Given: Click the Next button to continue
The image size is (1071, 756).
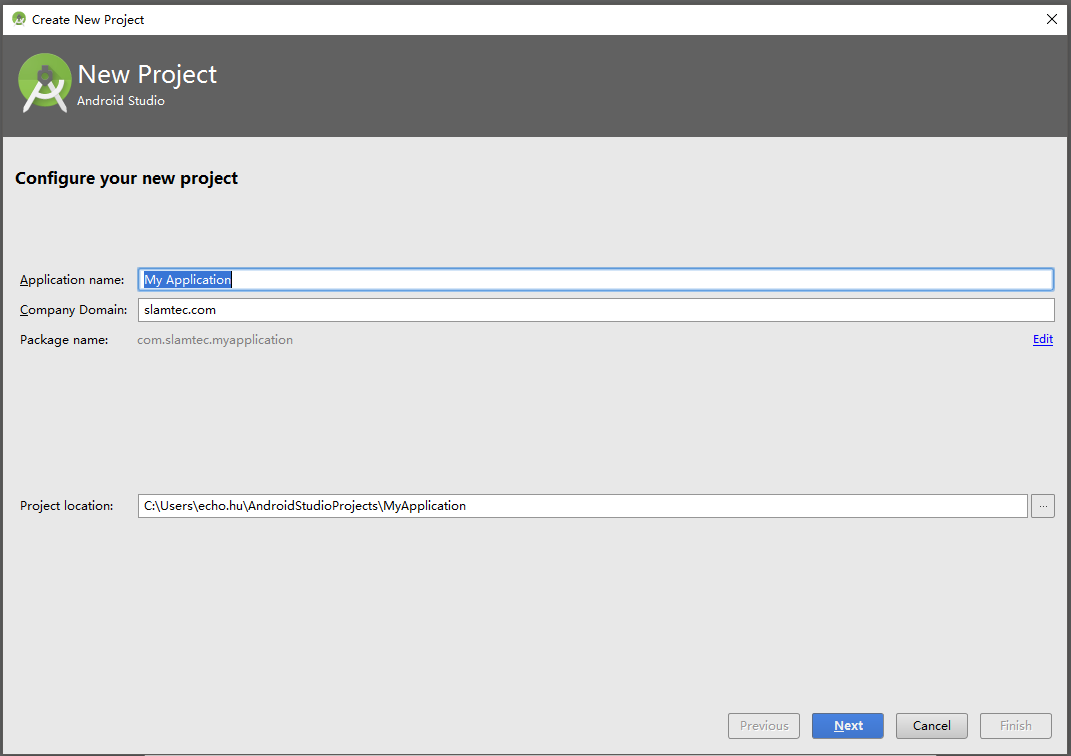Looking at the screenshot, I should [847, 725].
